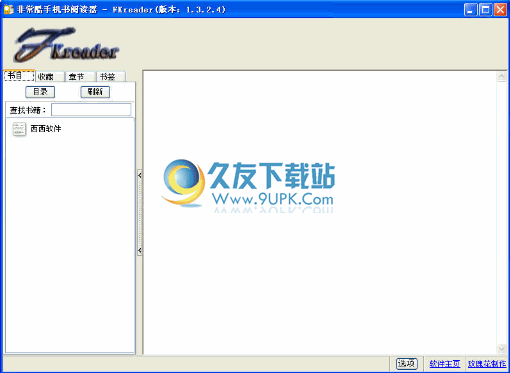Maximize the FKreader window

tap(485, 9)
